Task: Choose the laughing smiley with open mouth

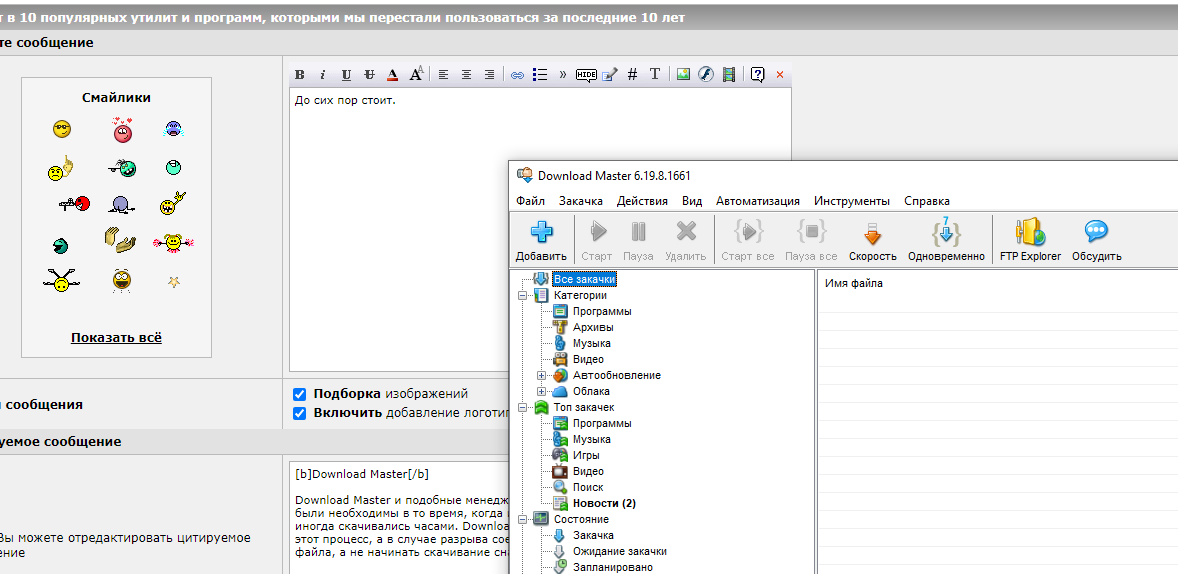Action: (122, 280)
